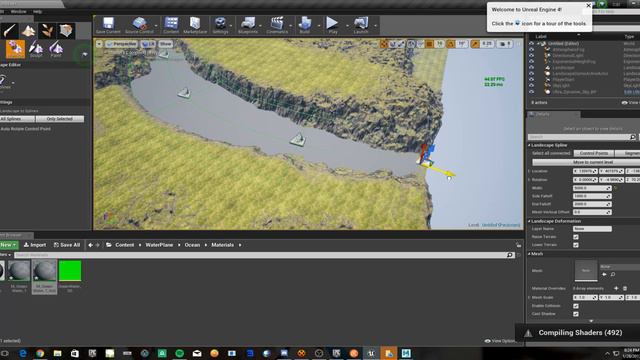
Task: Open the Perspective view mode dropdown
Action: (x=122, y=44)
